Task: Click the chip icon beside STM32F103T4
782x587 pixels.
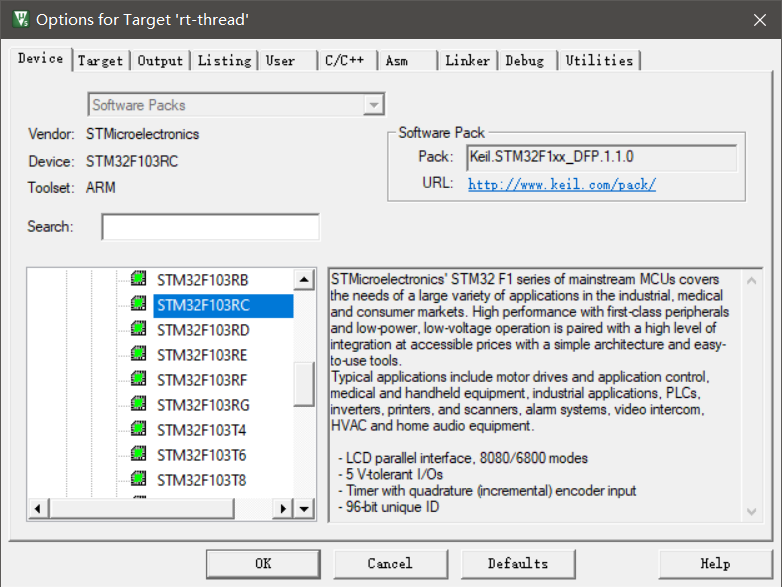Action: click(x=139, y=428)
